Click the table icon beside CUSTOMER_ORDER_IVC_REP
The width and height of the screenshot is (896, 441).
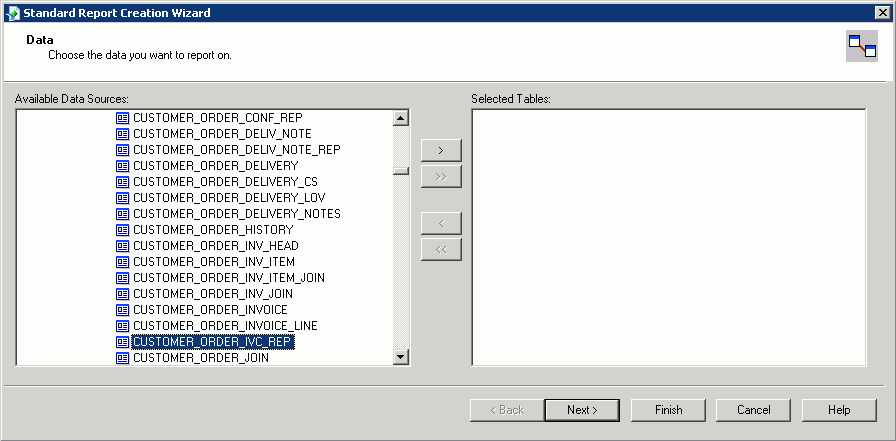[x=123, y=342]
